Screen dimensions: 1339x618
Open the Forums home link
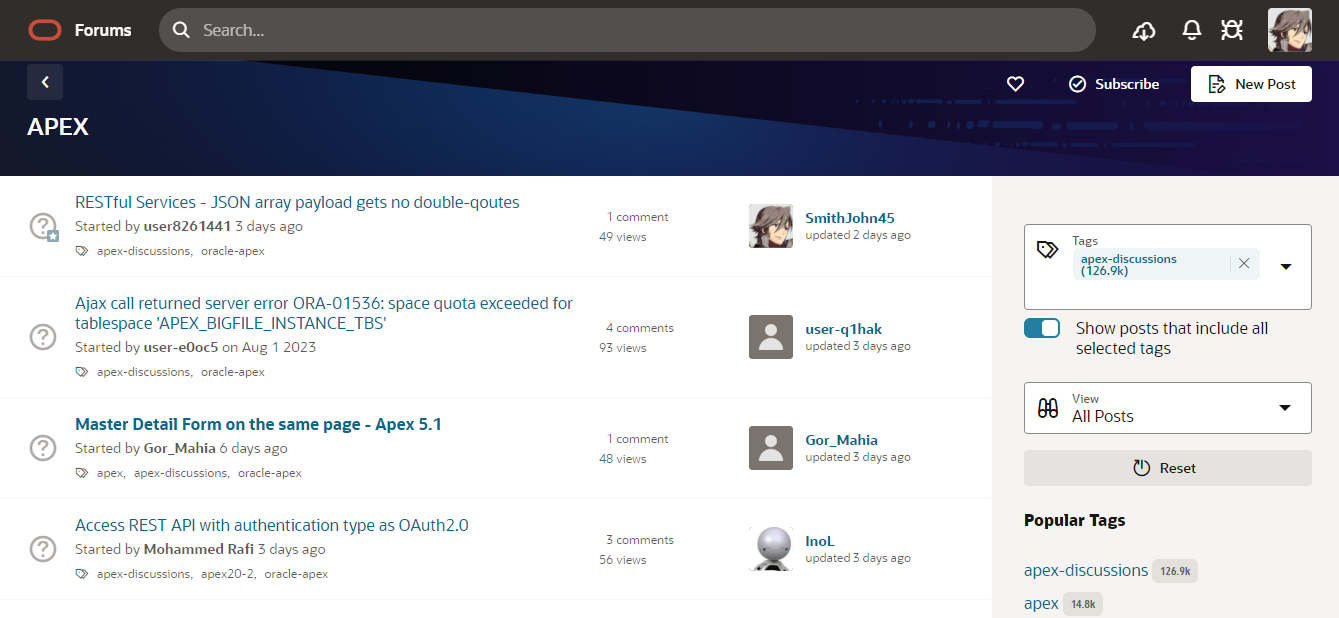point(103,30)
